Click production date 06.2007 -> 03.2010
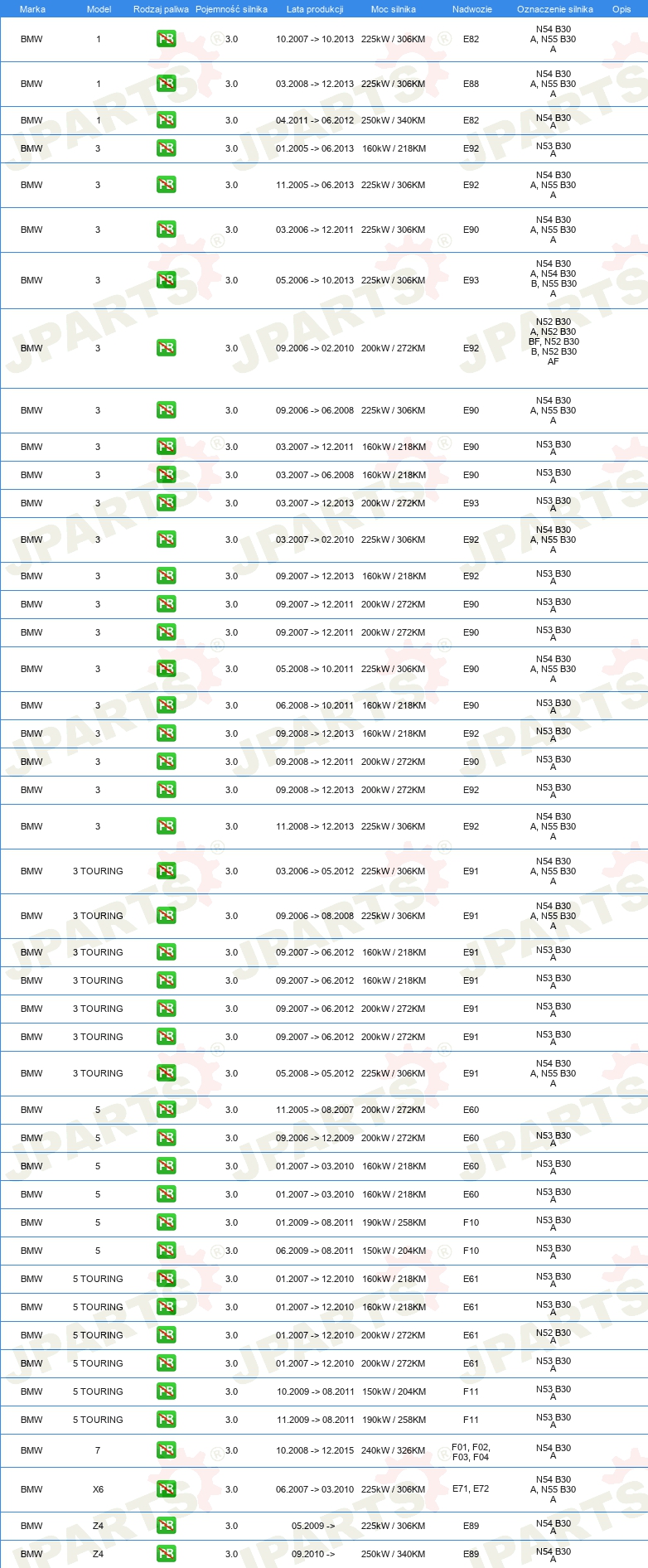 tap(315, 1489)
